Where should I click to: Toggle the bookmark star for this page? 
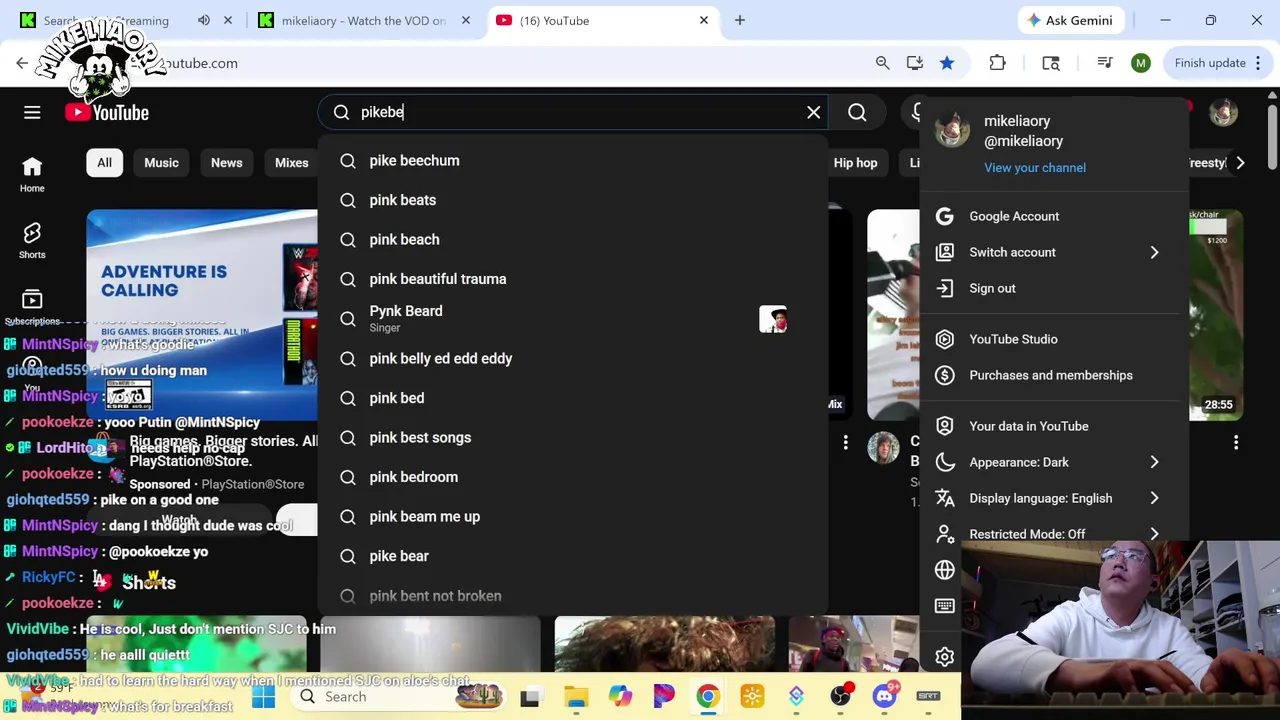point(946,63)
